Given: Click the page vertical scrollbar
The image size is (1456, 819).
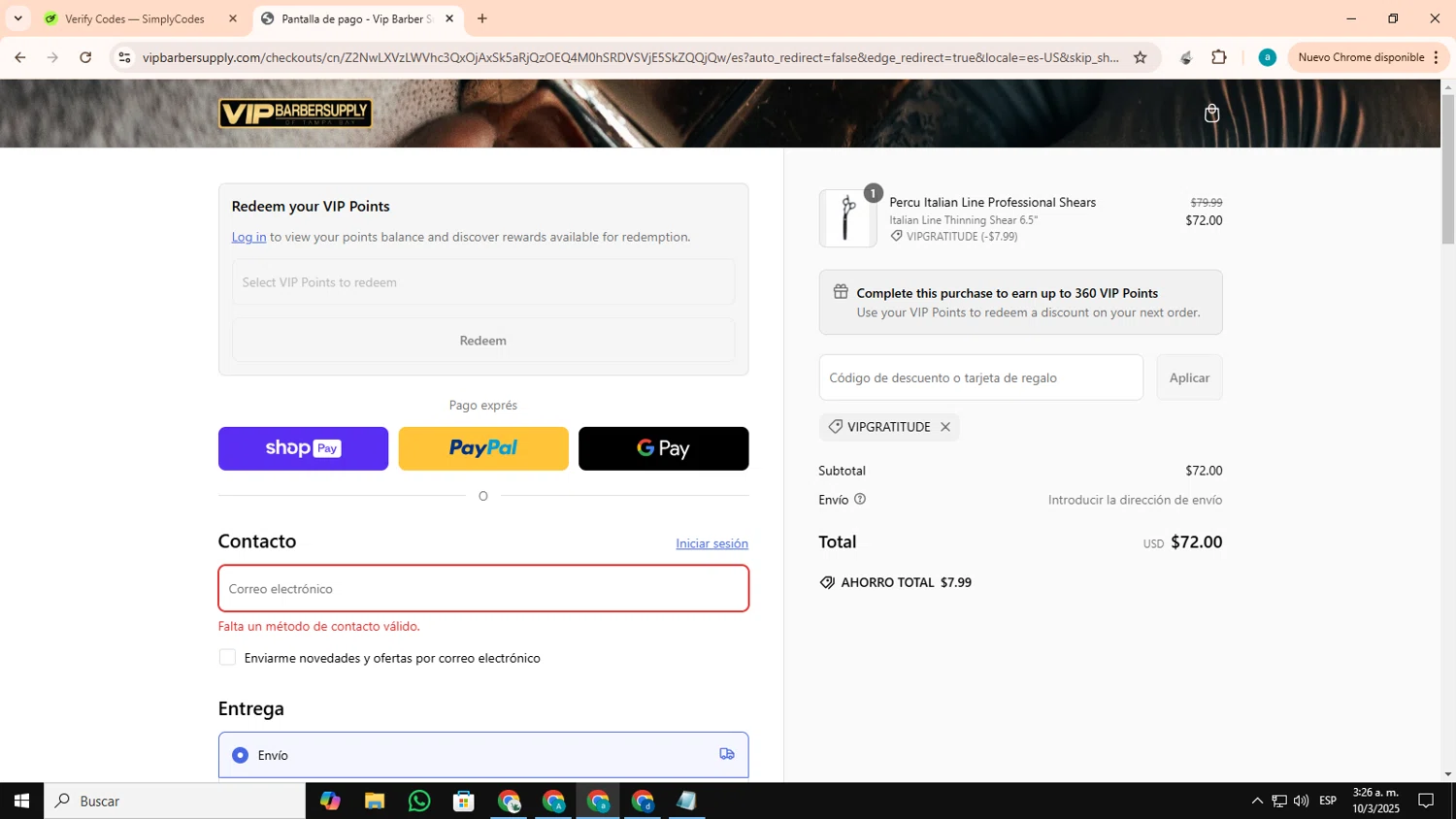Looking at the screenshot, I should tap(1447, 170).
